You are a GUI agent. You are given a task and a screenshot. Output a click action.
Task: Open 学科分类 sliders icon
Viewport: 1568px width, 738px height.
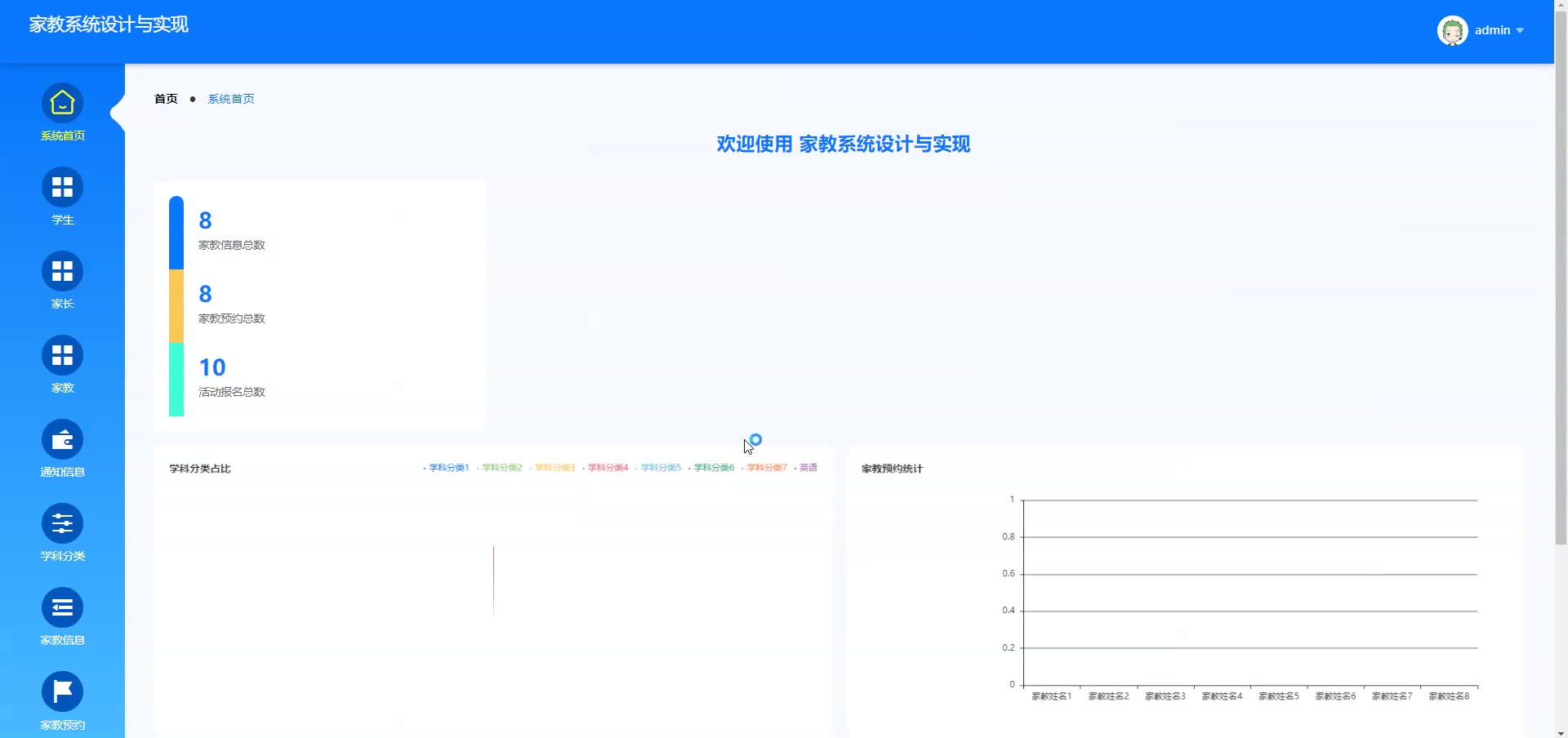[x=62, y=524]
